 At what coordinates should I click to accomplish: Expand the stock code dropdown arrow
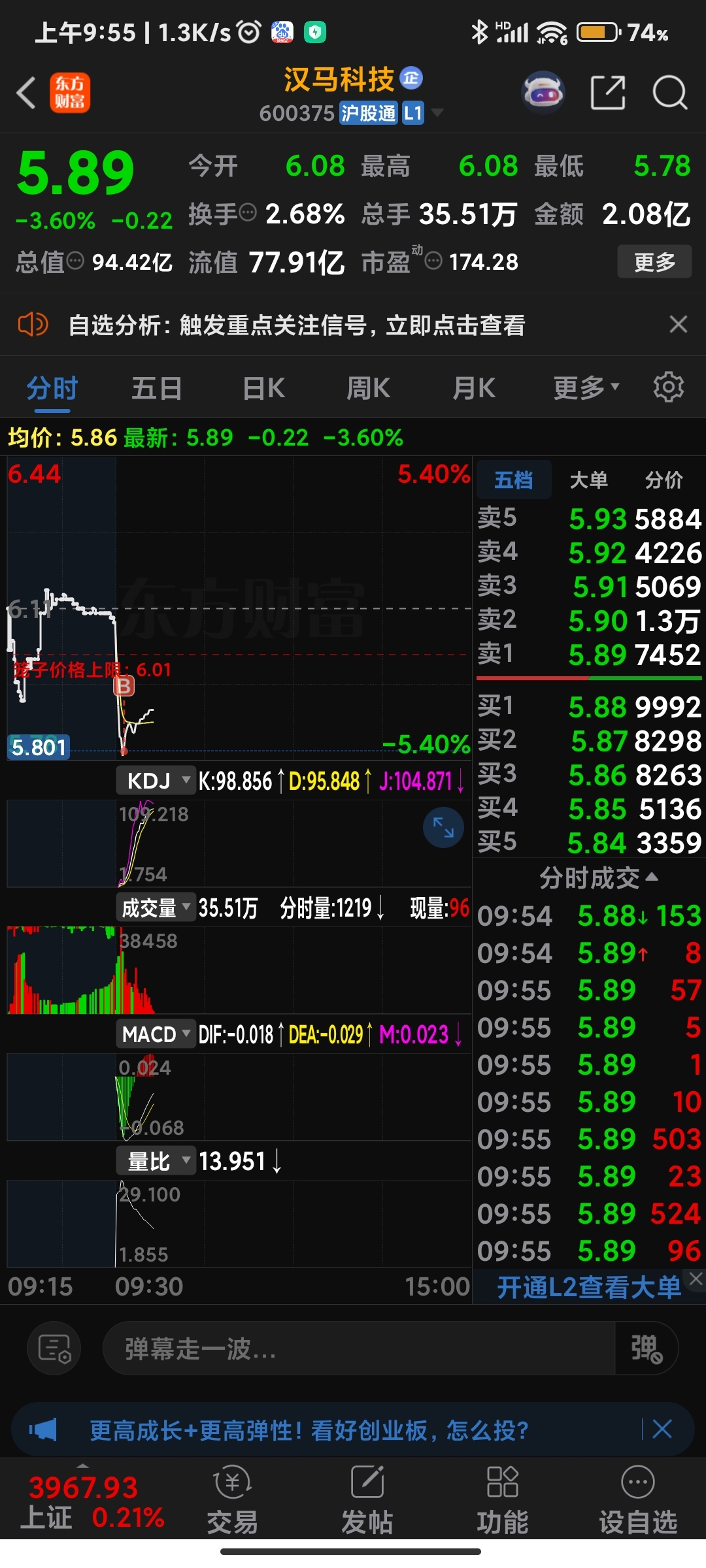point(437,113)
